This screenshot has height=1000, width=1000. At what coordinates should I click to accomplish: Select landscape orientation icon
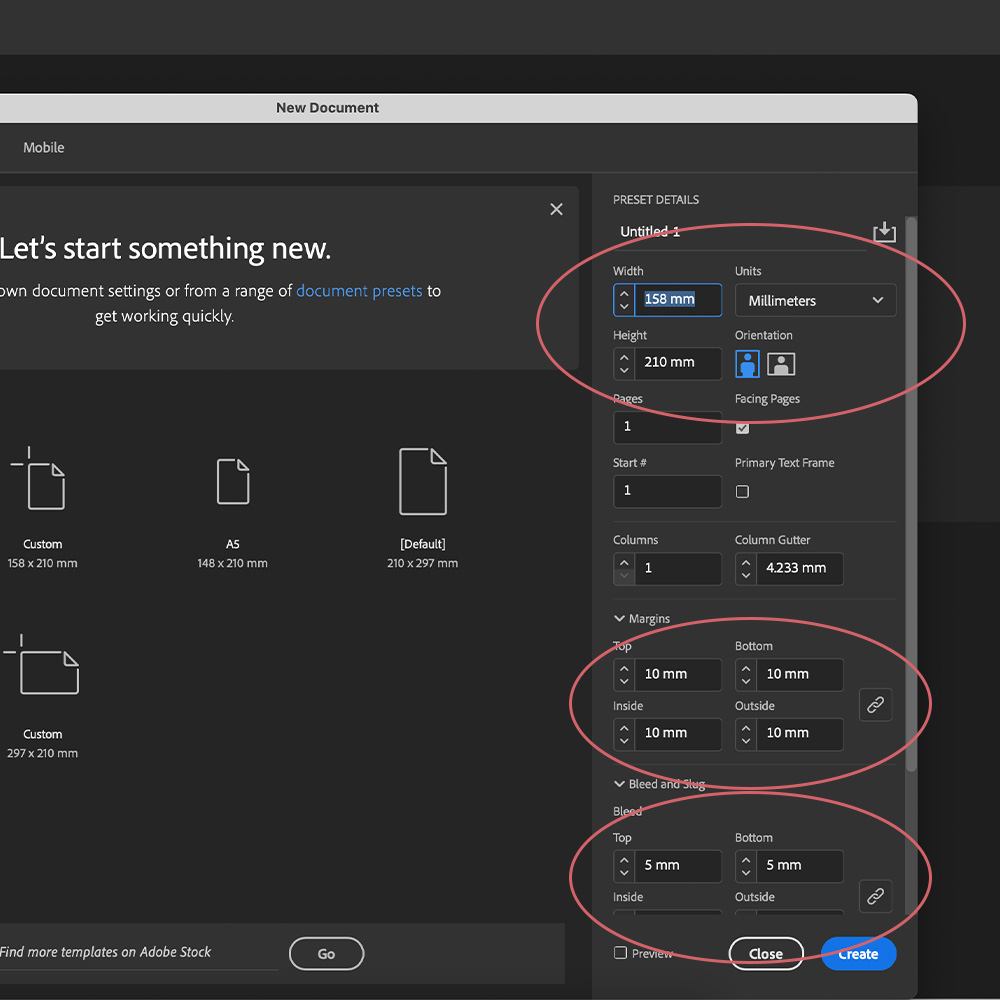coord(781,364)
